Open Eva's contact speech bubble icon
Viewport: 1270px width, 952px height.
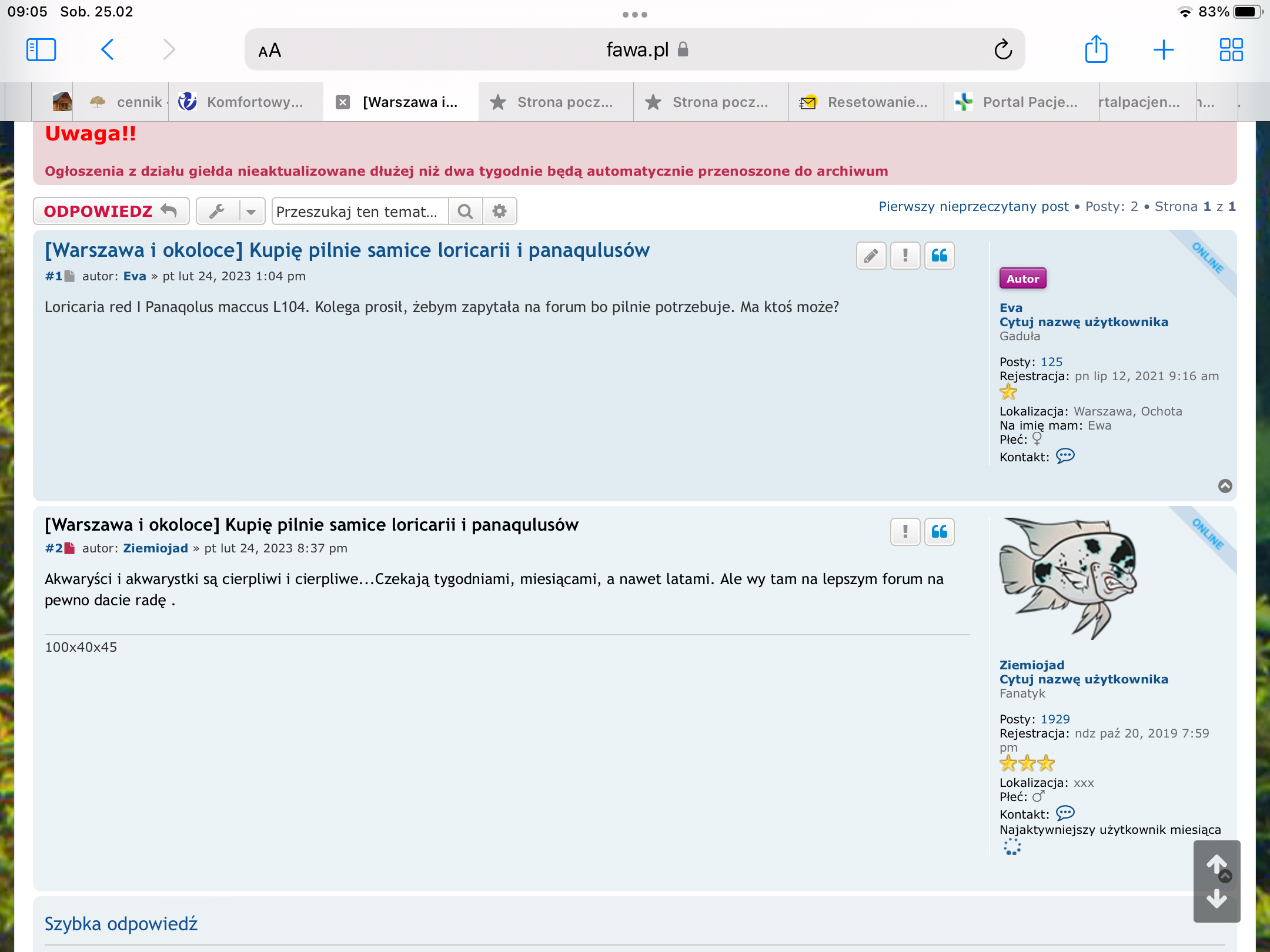tap(1065, 456)
